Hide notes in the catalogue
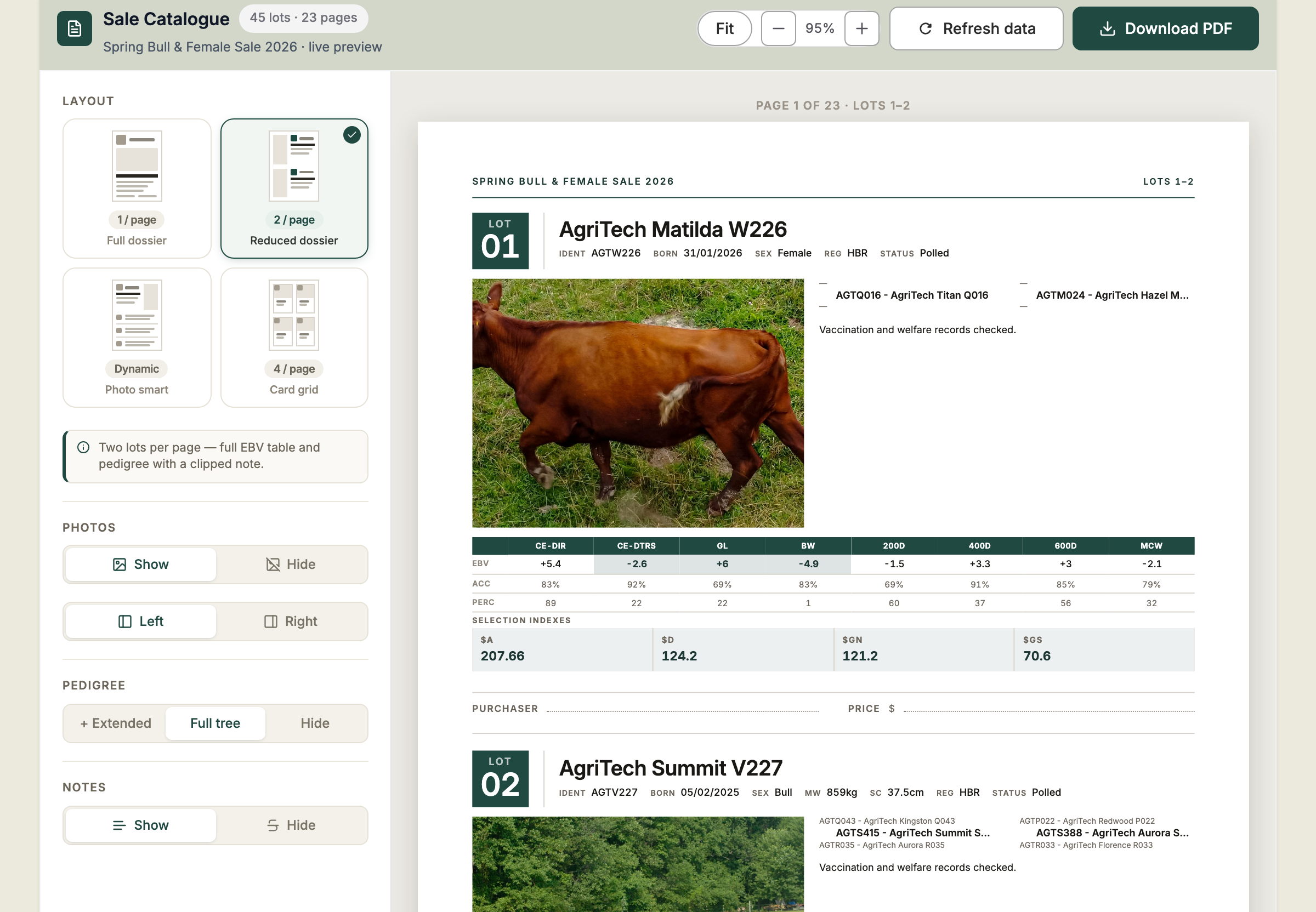This screenshot has width=1316, height=912. pos(291,826)
